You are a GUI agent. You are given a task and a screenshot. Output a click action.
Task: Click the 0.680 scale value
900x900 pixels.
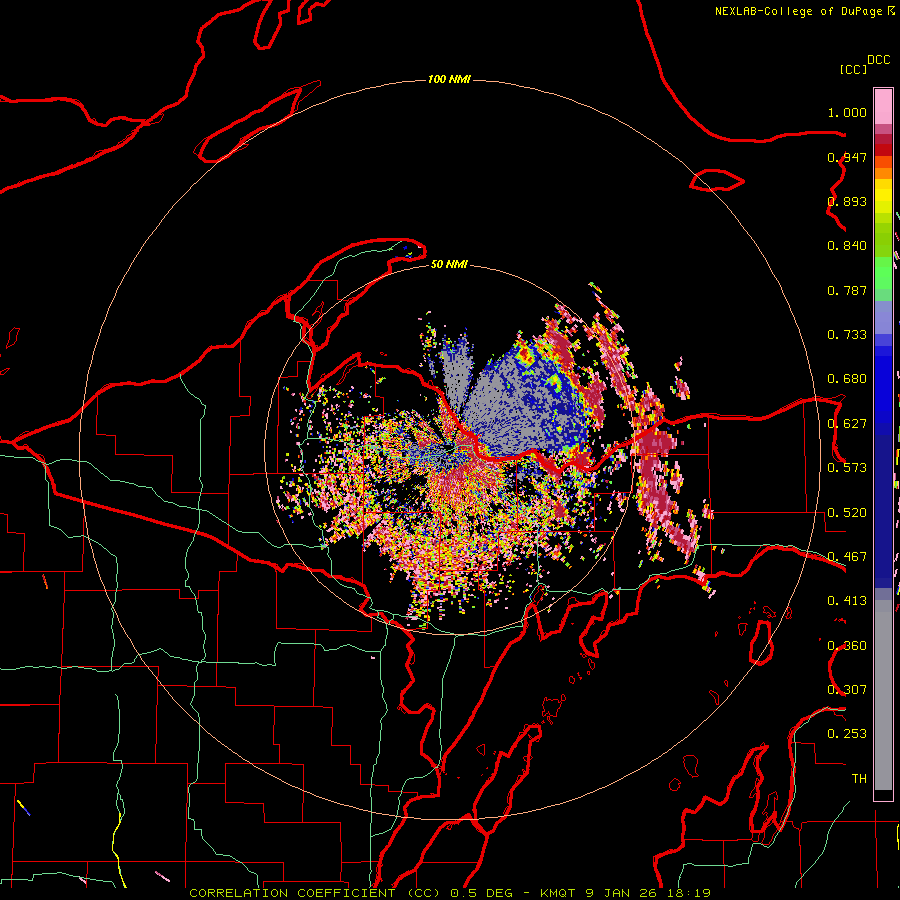pos(847,379)
